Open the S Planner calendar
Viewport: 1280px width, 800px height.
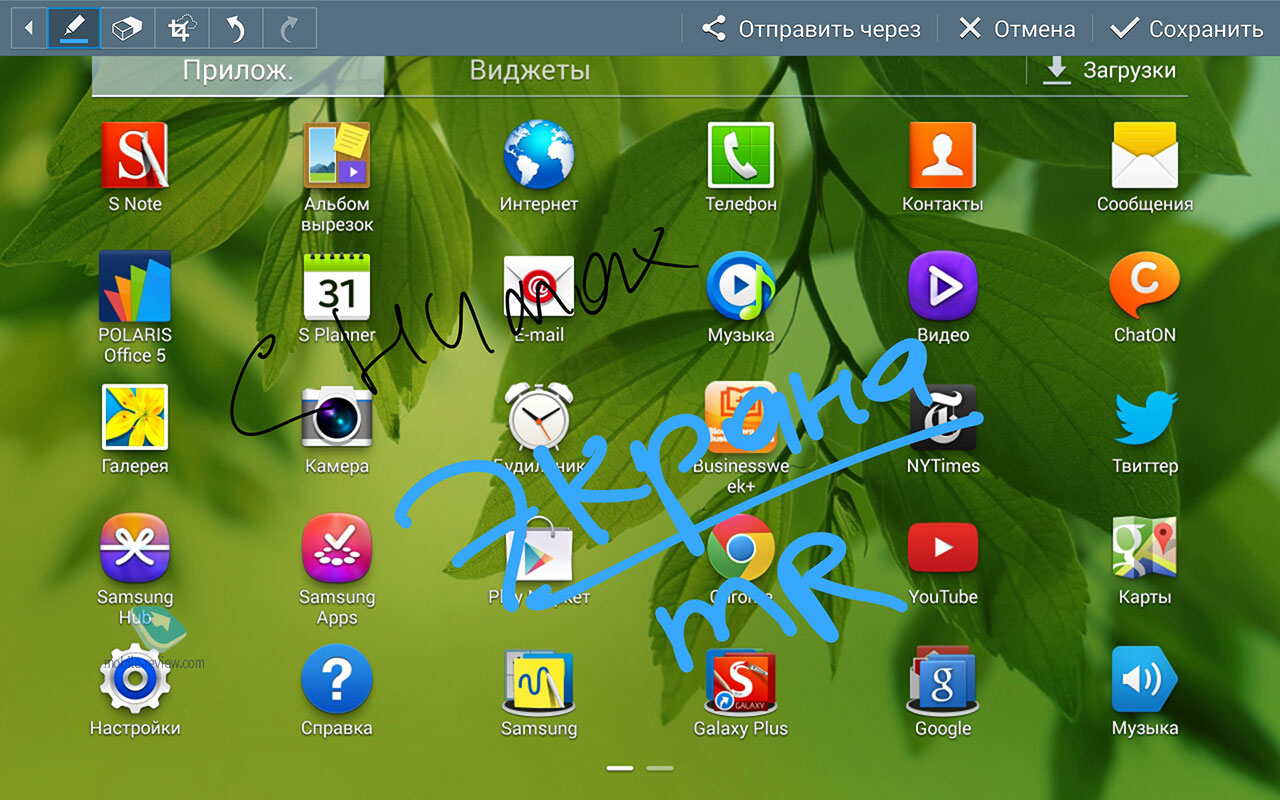[337, 297]
